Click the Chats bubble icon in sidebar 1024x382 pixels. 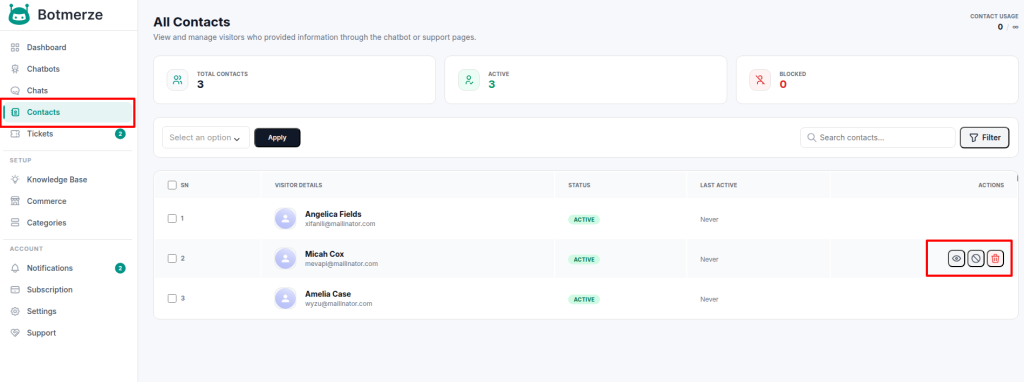pos(16,91)
